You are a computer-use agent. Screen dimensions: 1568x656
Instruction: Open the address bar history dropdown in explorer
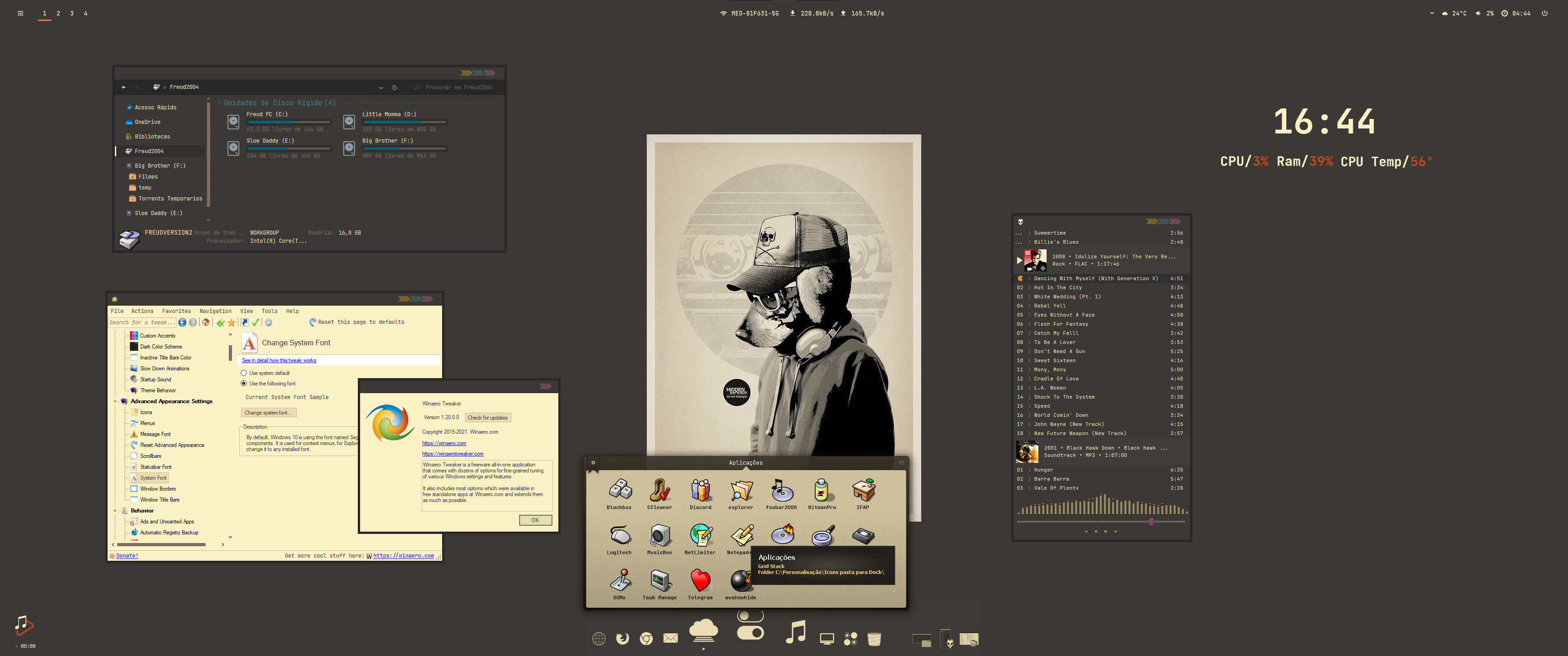[x=381, y=87]
